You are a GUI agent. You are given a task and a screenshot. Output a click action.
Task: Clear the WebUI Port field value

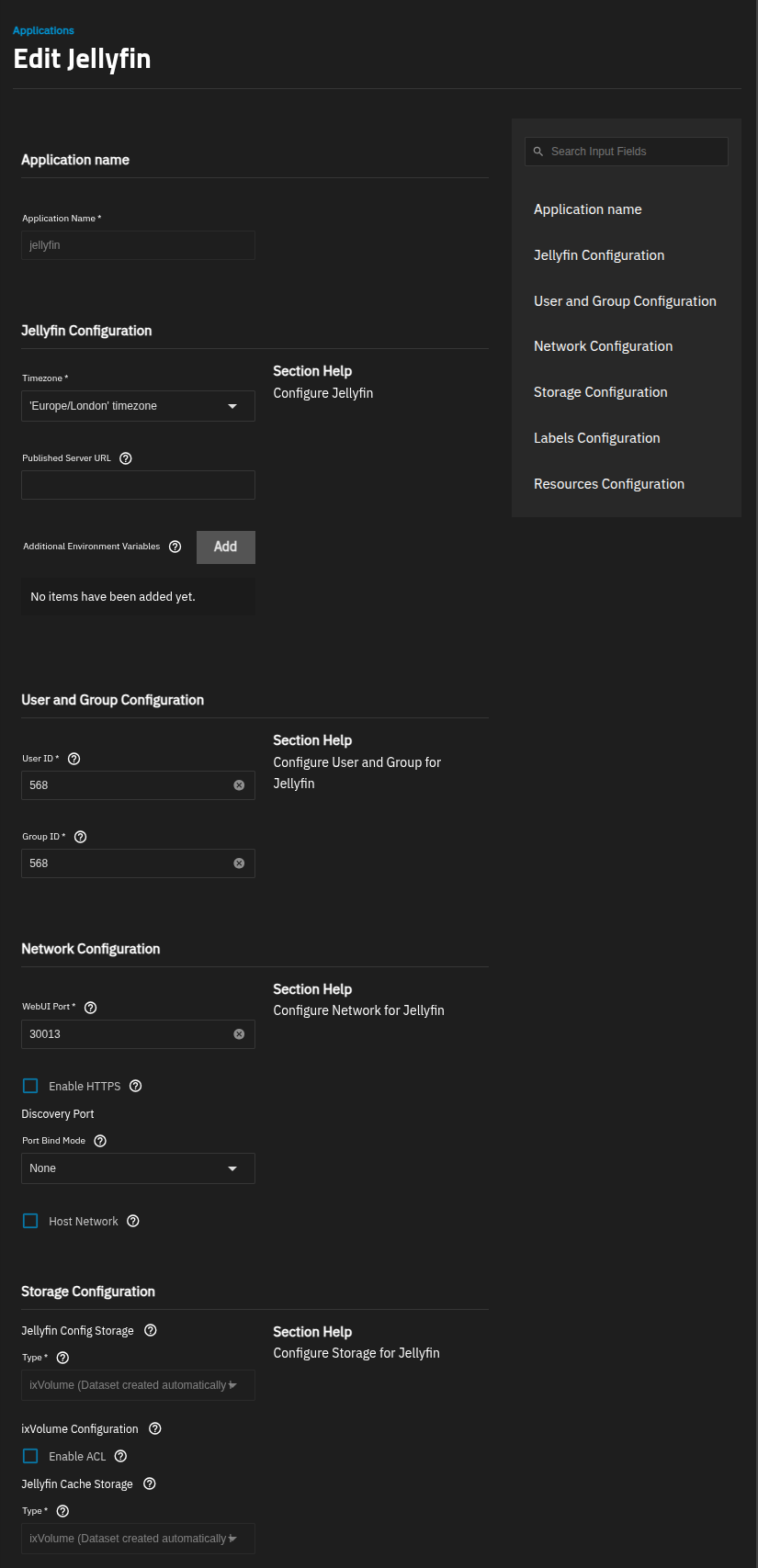pyautogui.click(x=239, y=1034)
